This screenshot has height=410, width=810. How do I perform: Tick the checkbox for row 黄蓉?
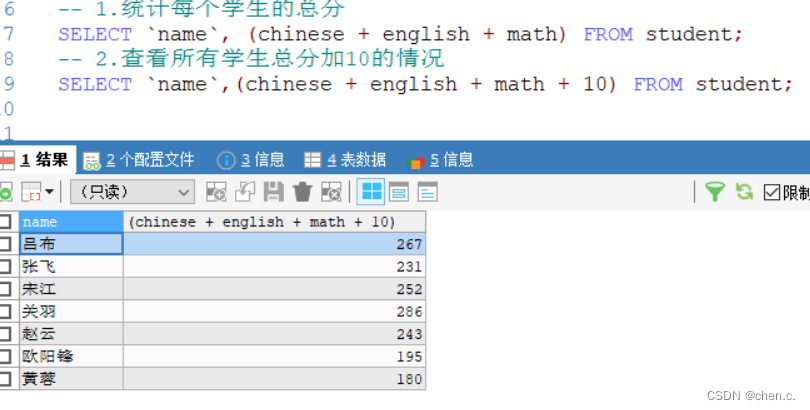tap(5, 379)
